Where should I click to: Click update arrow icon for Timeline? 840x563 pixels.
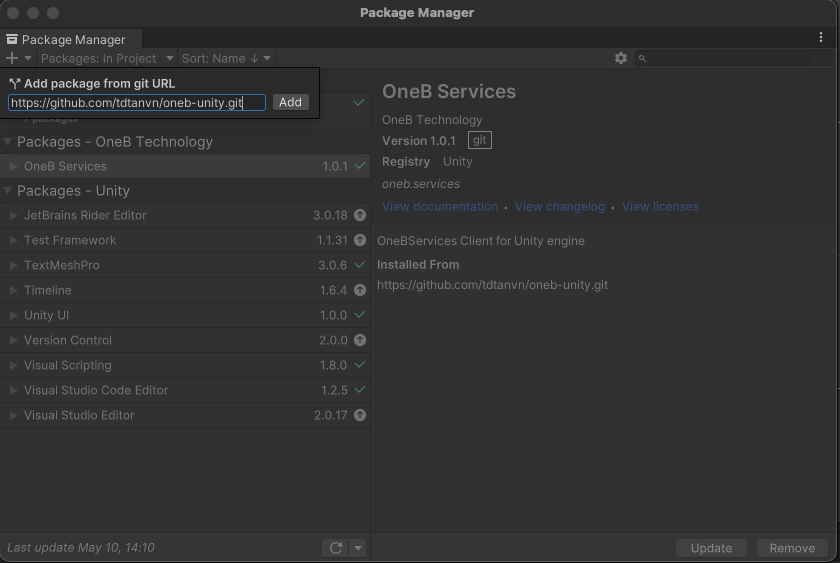point(360,290)
